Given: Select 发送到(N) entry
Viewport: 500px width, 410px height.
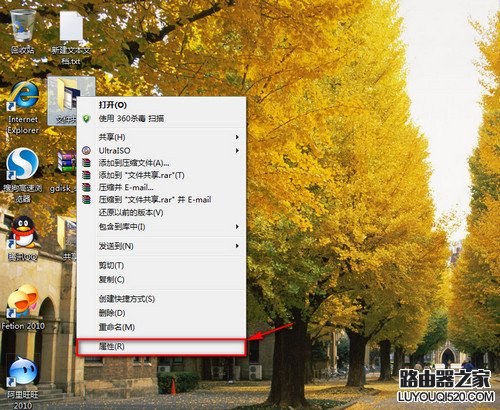Looking at the screenshot, I should click(162, 246).
